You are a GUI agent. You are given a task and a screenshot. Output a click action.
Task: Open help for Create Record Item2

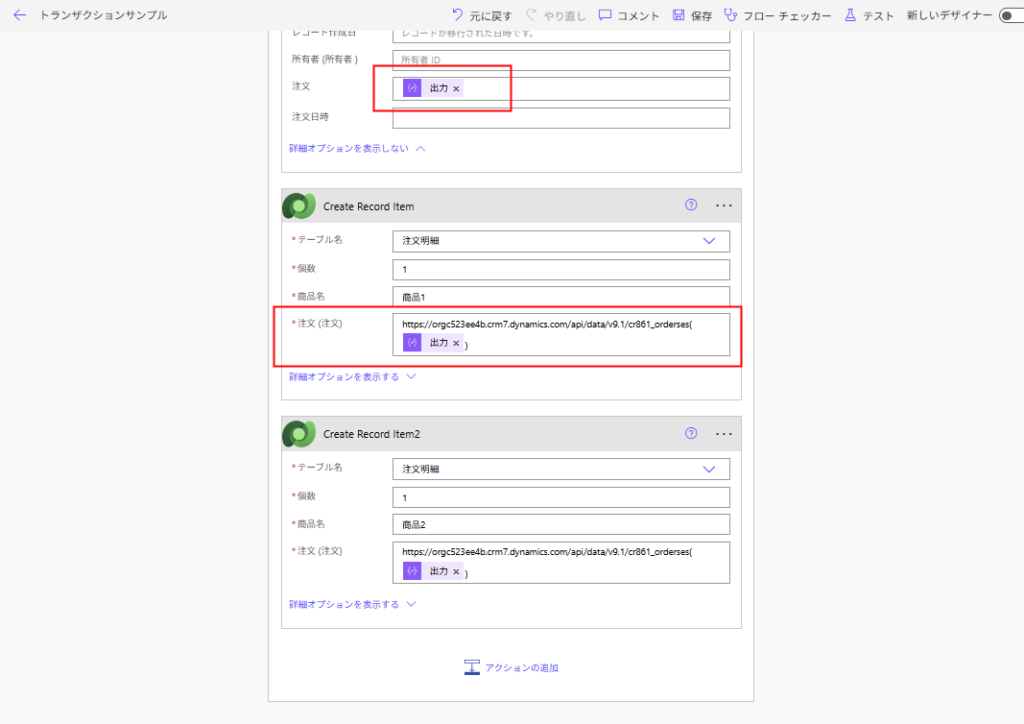click(x=690, y=433)
